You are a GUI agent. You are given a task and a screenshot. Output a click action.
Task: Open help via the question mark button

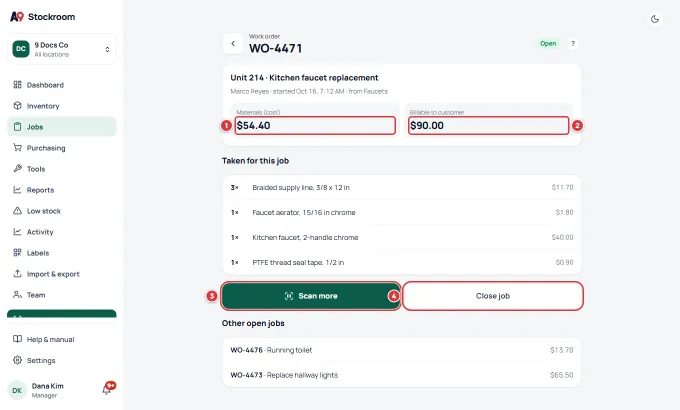(x=573, y=43)
